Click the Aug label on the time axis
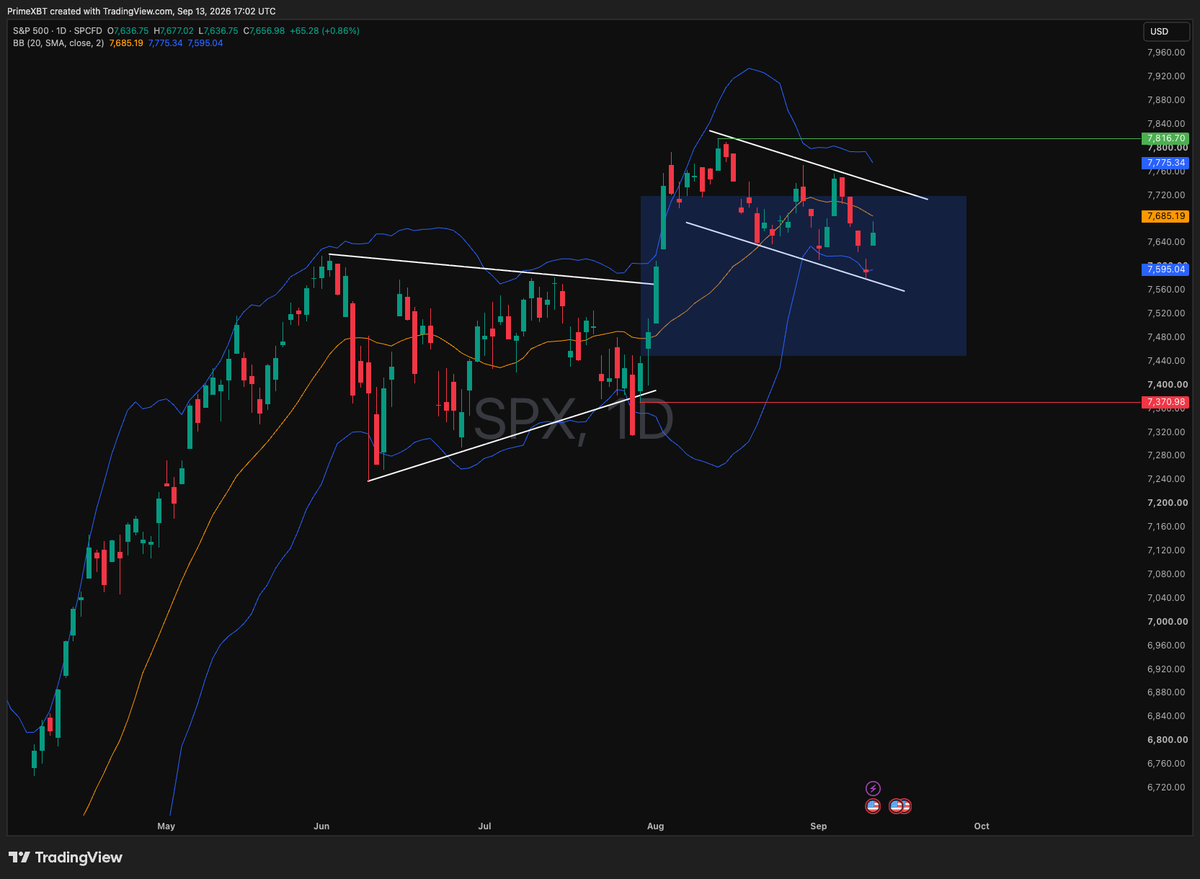This screenshot has height=879, width=1200. click(x=655, y=827)
